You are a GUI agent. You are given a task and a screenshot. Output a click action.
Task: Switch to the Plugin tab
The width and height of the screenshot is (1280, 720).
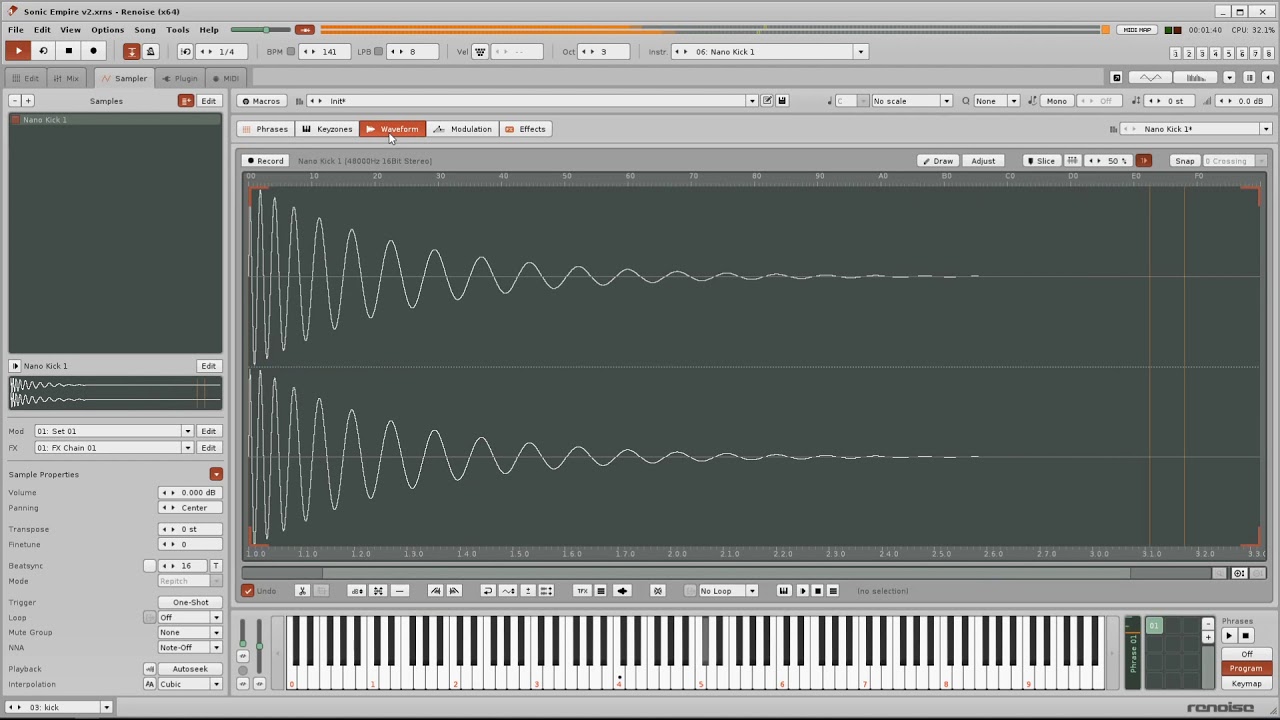click(180, 78)
